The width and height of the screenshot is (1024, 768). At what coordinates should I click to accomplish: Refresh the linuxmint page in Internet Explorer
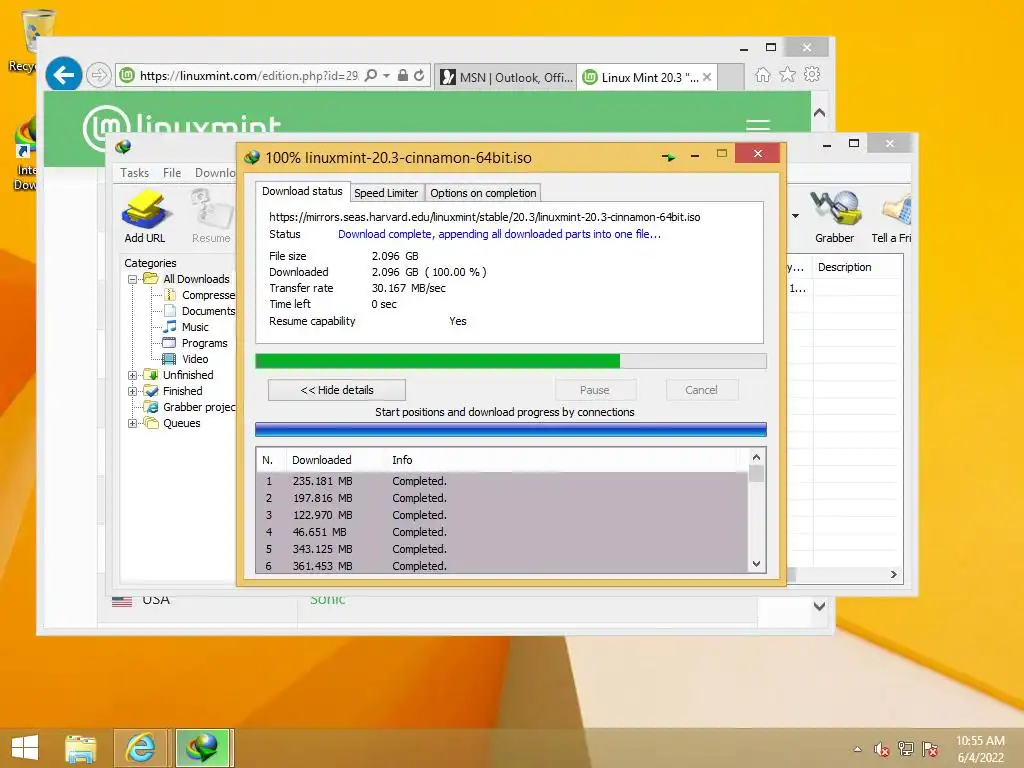pos(419,75)
